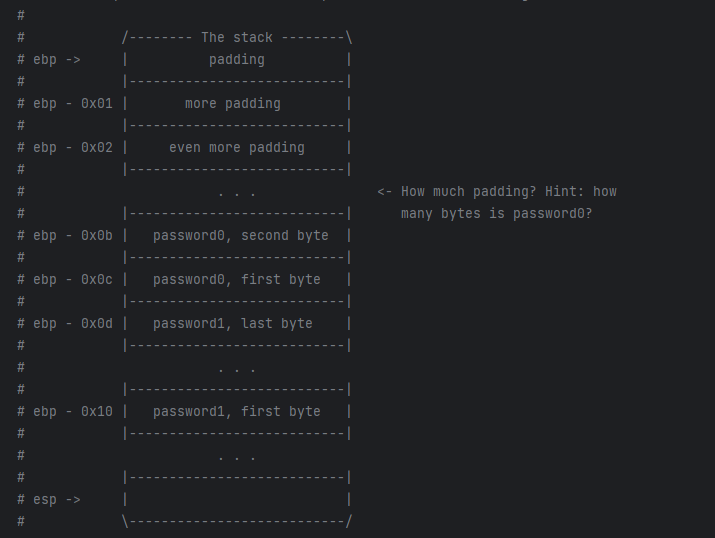Place cursor on 'ebp - 0x0b' label
This screenshot has height=538, width=715.
point(73,236)
